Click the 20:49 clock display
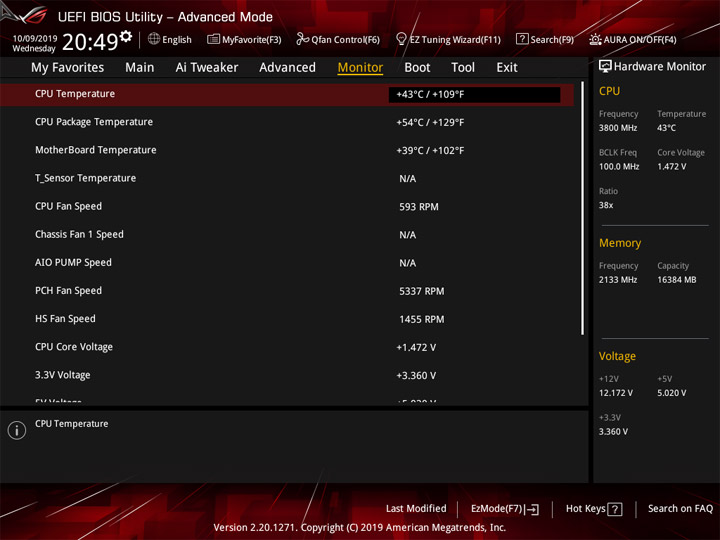Image resolution: width=720 pixels, height=540 pixels. pos(90,42)
